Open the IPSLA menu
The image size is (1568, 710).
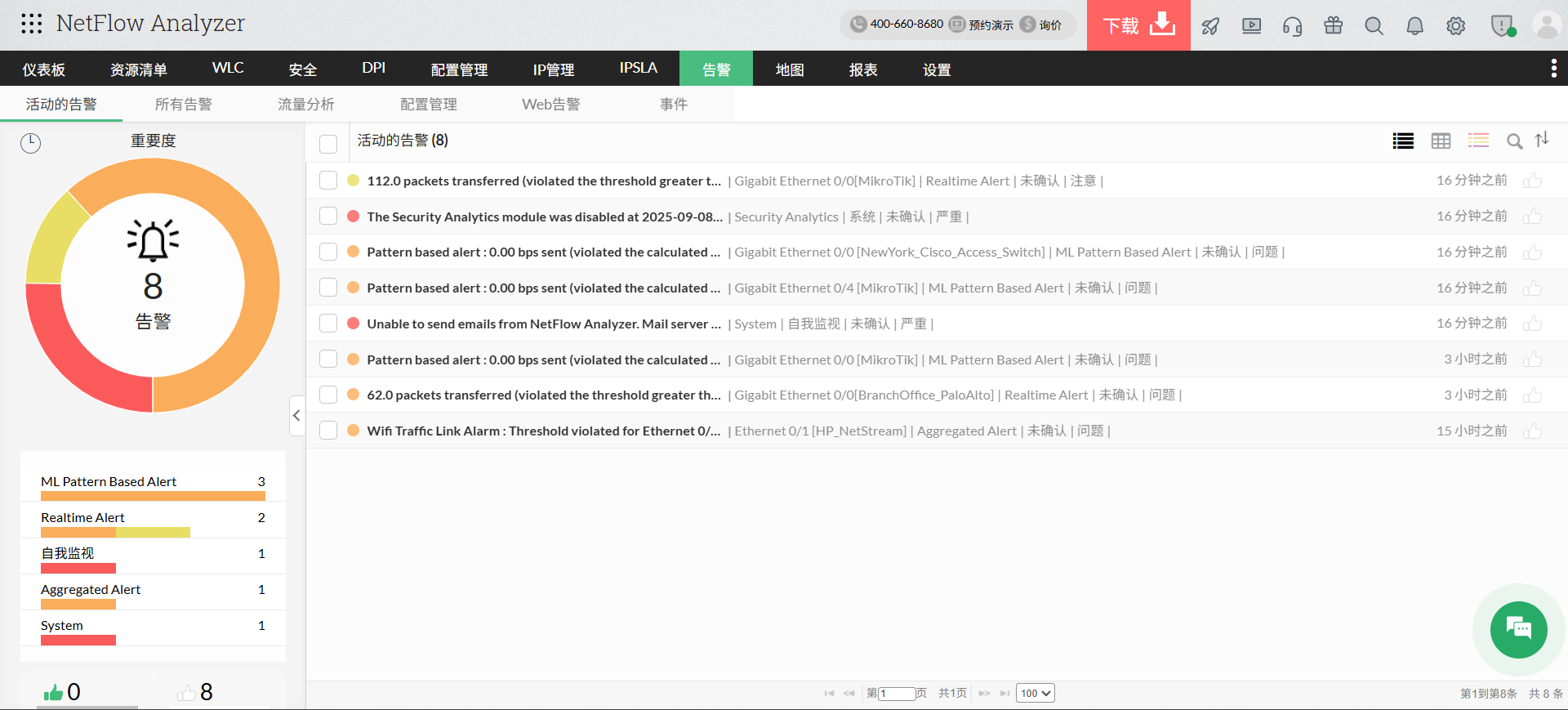point(639,68)
